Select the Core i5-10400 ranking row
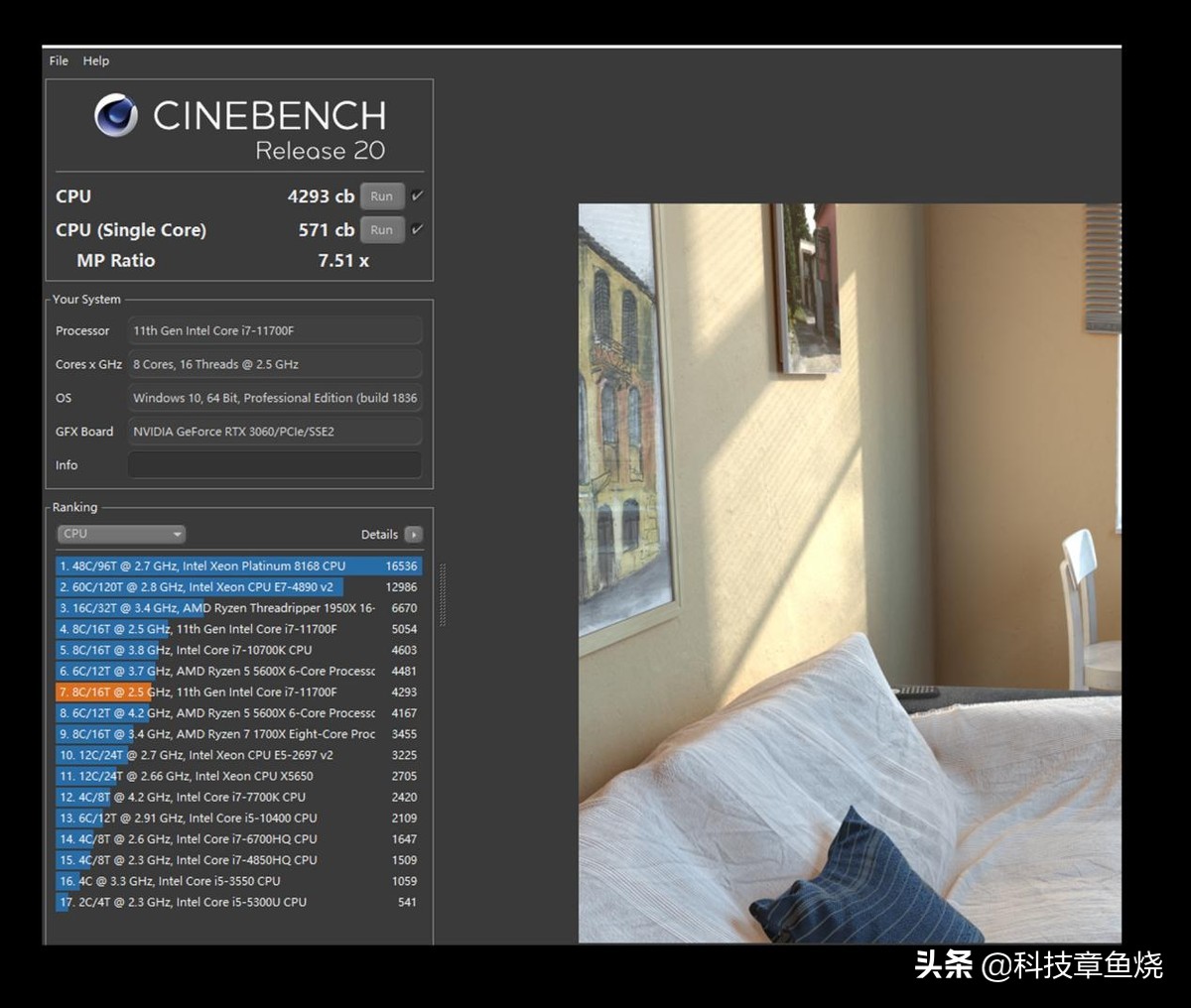Image resolution: width=1191 pixels, height=1008 pixels. tap(239, 818)
